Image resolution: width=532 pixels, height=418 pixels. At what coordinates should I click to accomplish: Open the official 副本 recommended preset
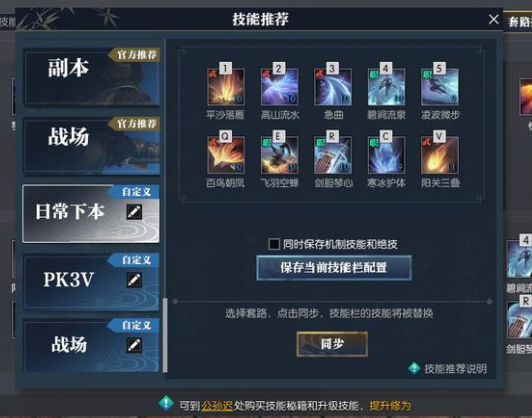[x=91, y=77]
